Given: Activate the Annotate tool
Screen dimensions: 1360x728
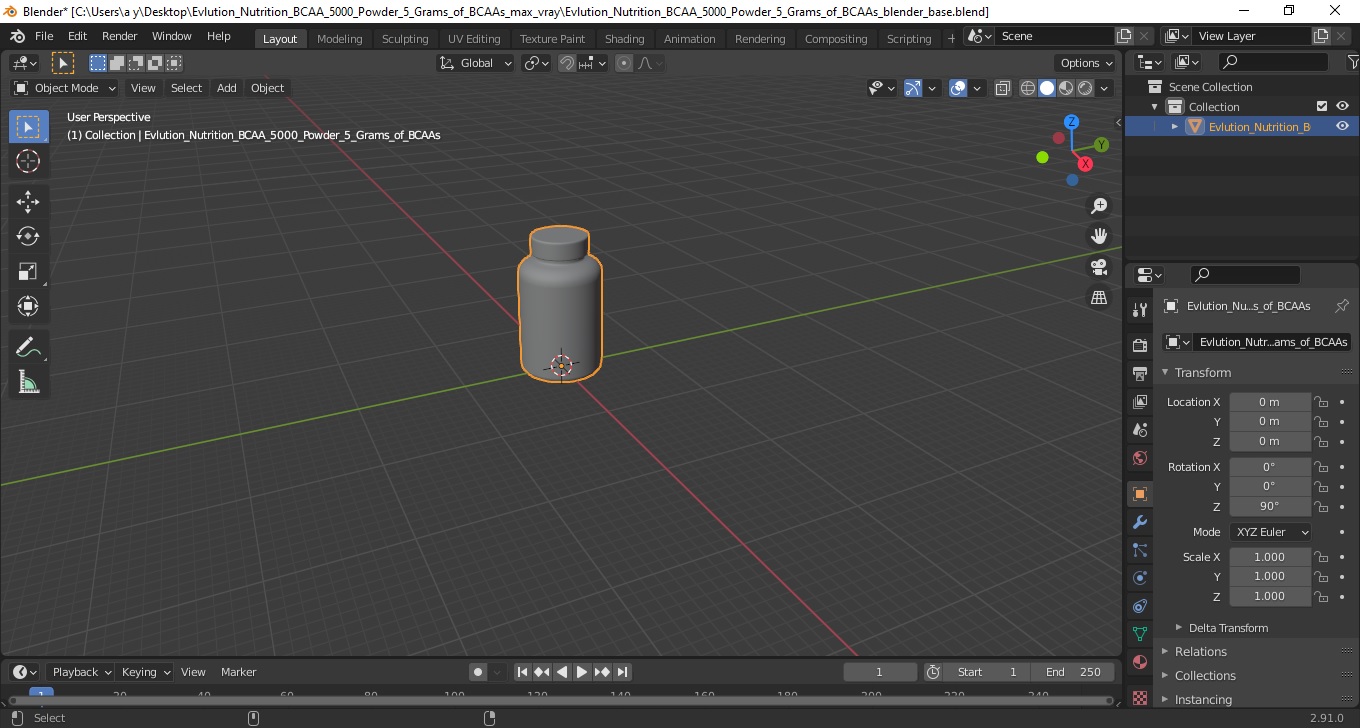Looking at the screenshot, I should 28,347.
